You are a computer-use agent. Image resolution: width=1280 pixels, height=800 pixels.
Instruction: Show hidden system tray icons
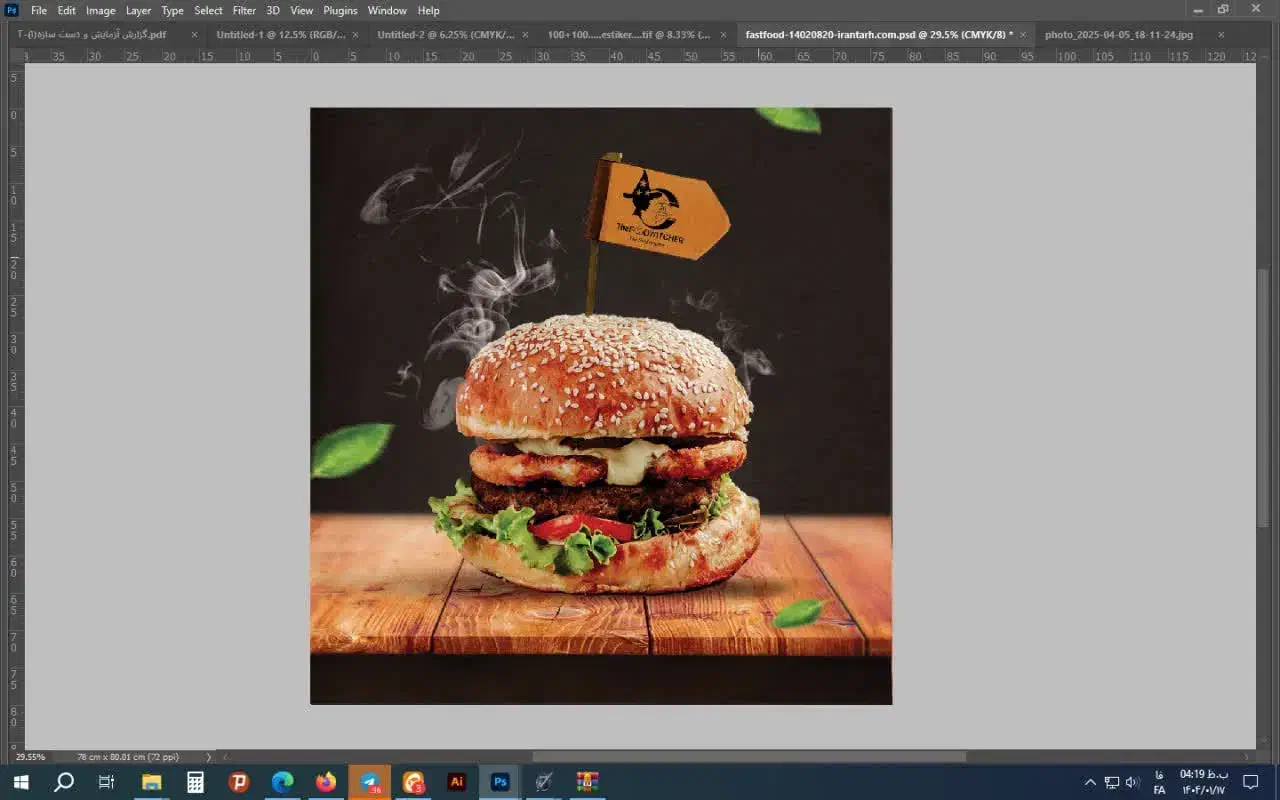[1090, 782]
